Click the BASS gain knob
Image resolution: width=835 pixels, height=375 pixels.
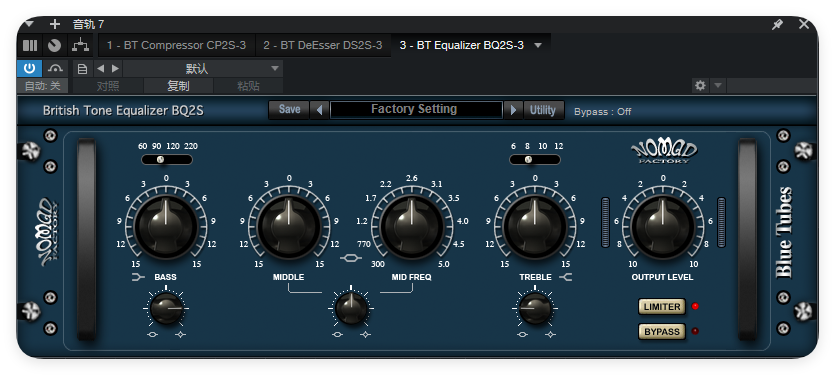coord(167,227)
